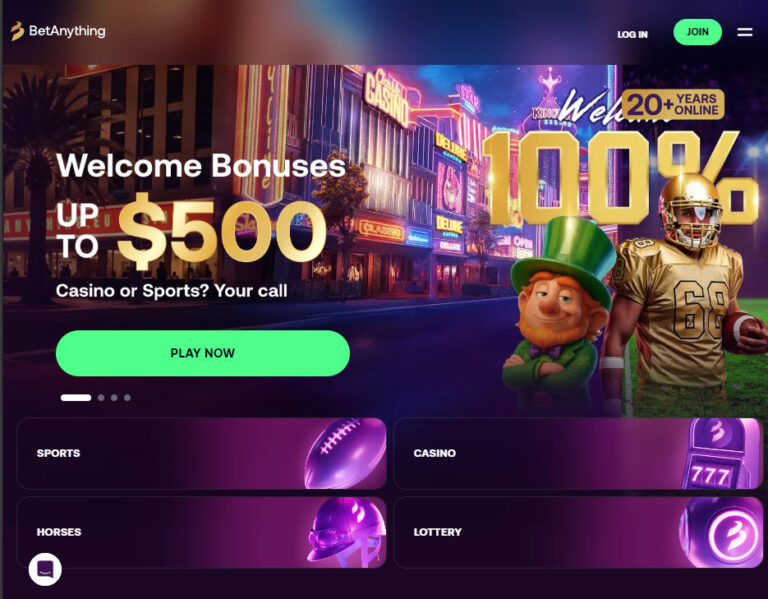Click the jockey helmet icon
This screenshot has height=599, width=768.
347,532
